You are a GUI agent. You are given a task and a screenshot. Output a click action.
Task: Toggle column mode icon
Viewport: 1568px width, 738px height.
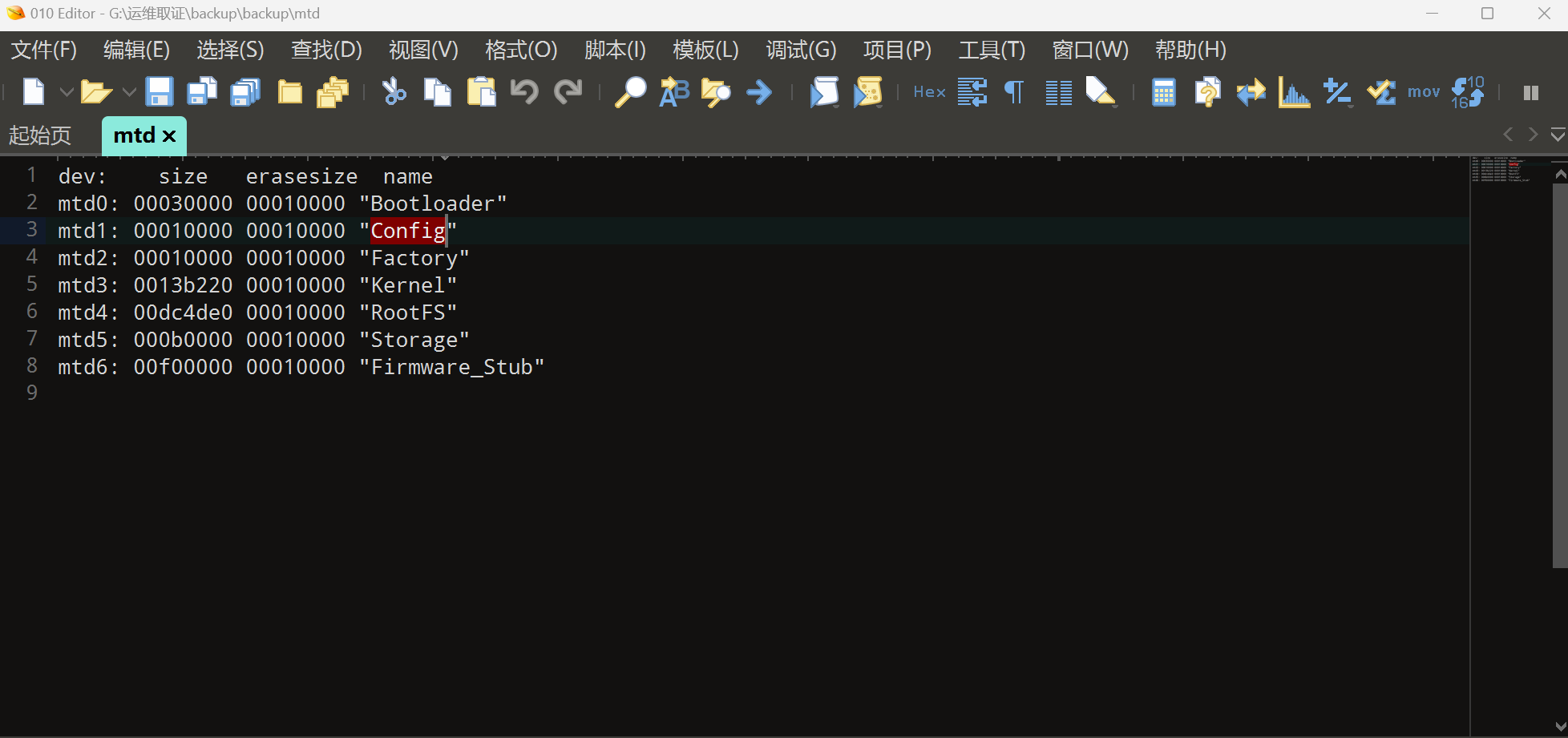click(x=1058, y=92)
